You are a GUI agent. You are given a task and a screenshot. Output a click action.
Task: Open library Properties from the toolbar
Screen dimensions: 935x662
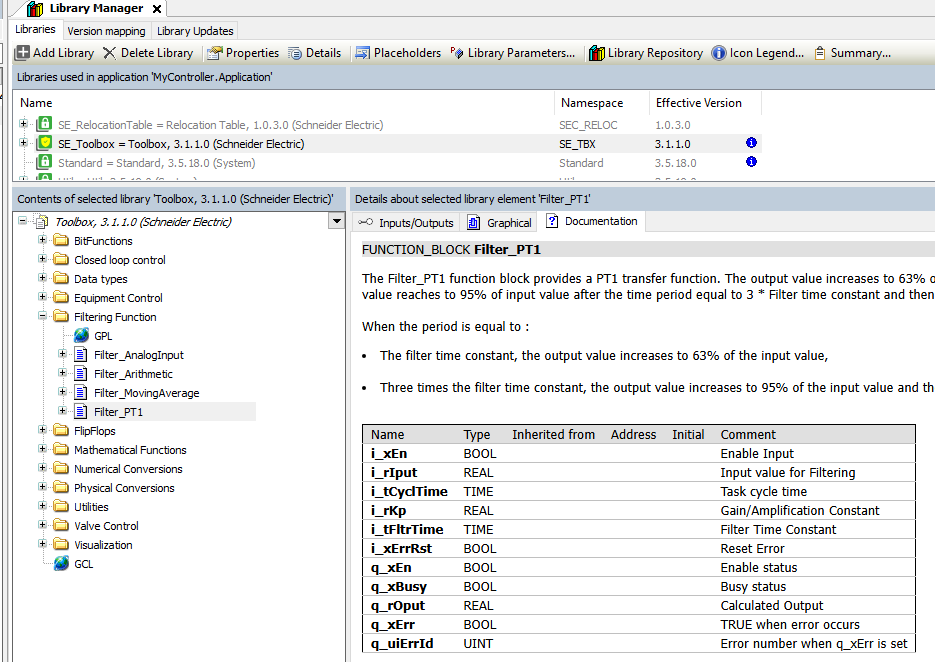pos(214,53)
